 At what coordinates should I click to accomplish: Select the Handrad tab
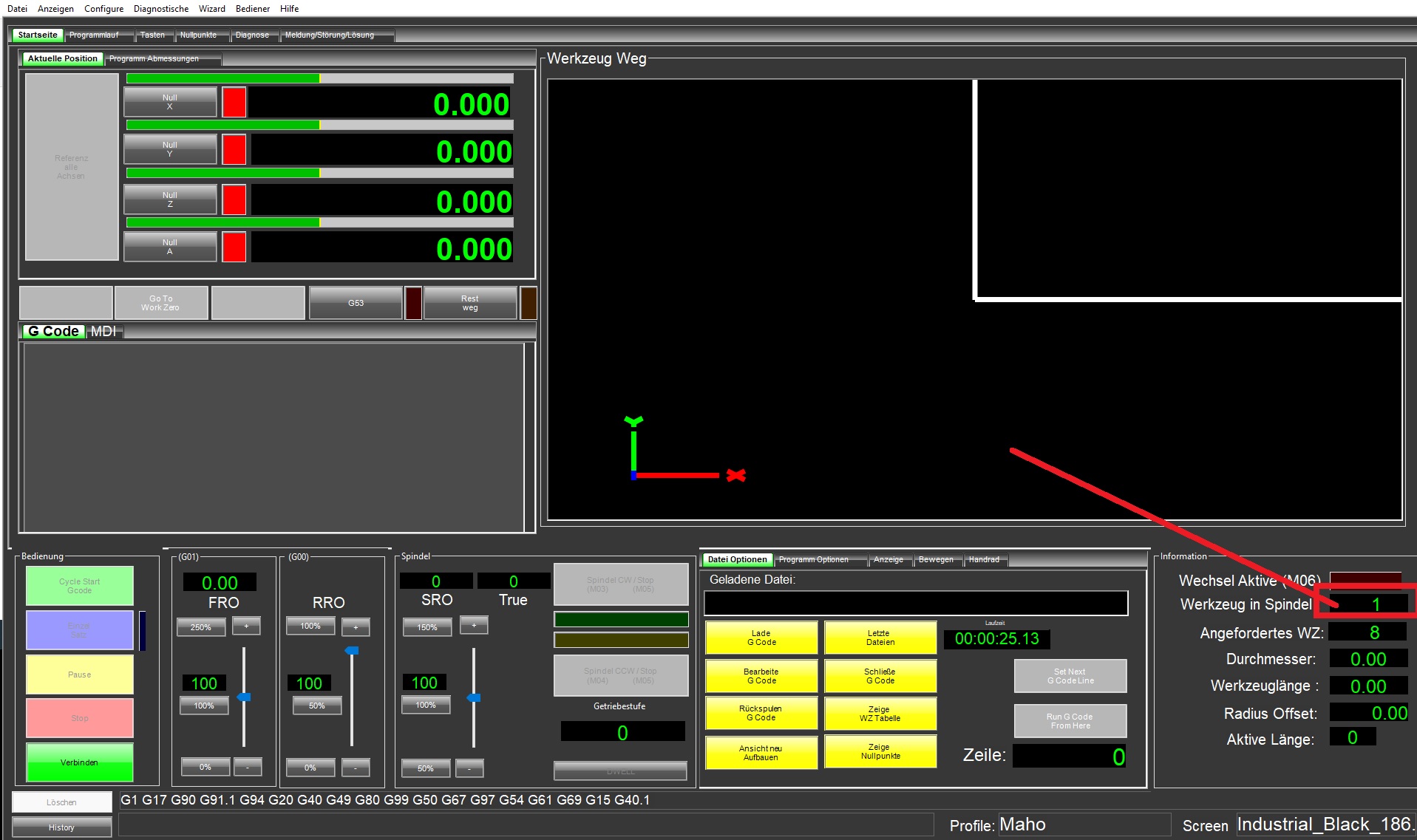pos(983,559)
